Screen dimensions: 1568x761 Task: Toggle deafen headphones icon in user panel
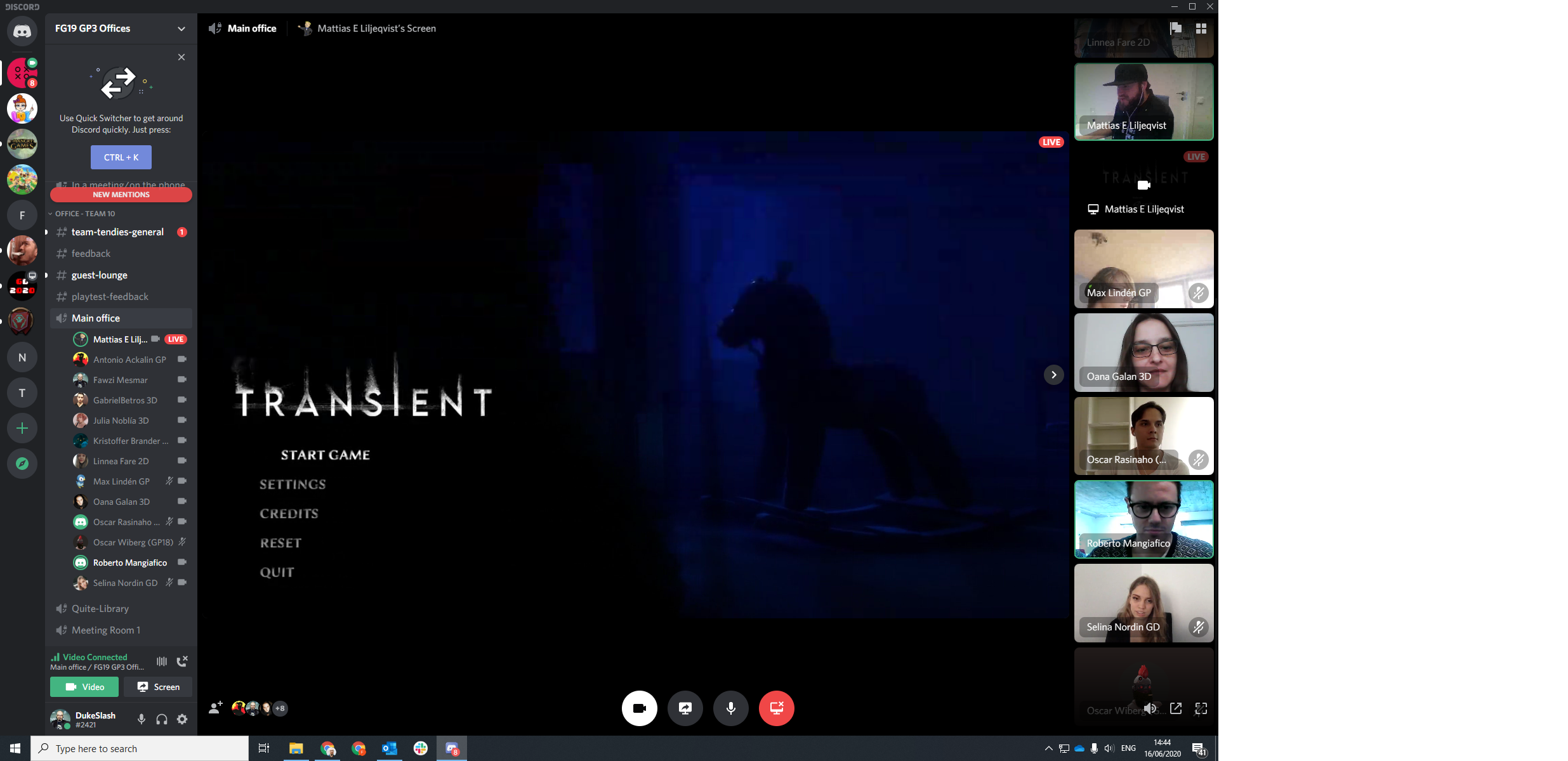coord(162,719)
